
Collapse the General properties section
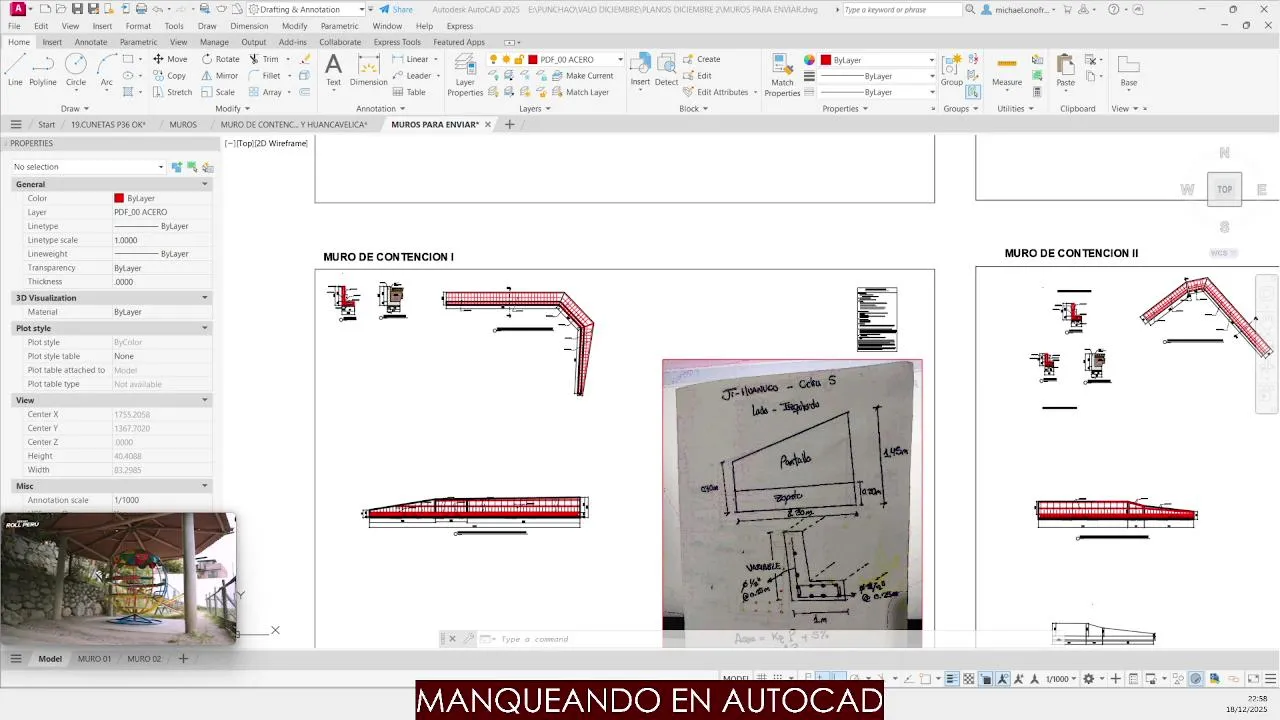click(205, 184)
